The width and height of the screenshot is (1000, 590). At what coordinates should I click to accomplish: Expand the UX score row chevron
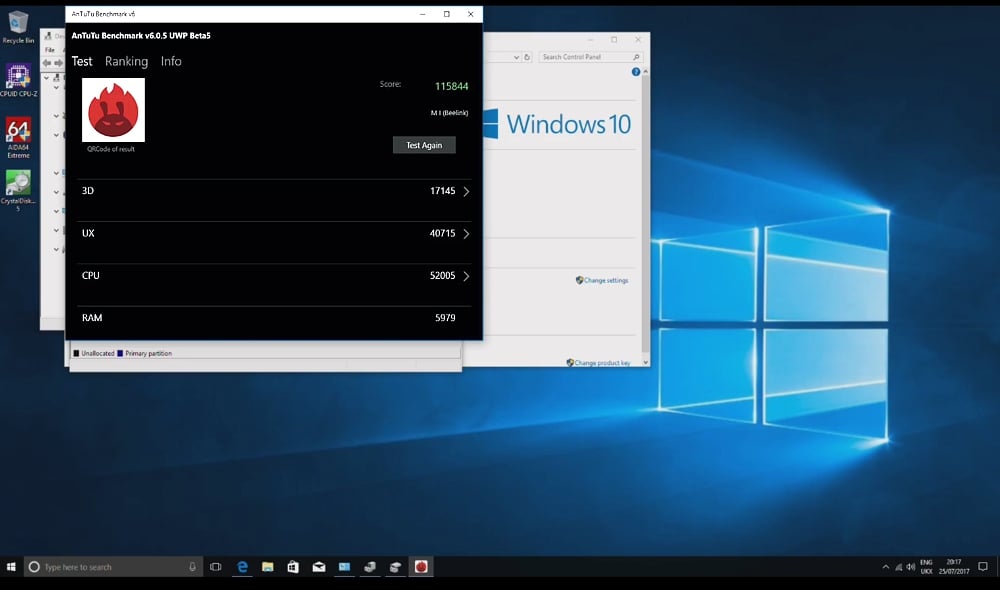466,234
